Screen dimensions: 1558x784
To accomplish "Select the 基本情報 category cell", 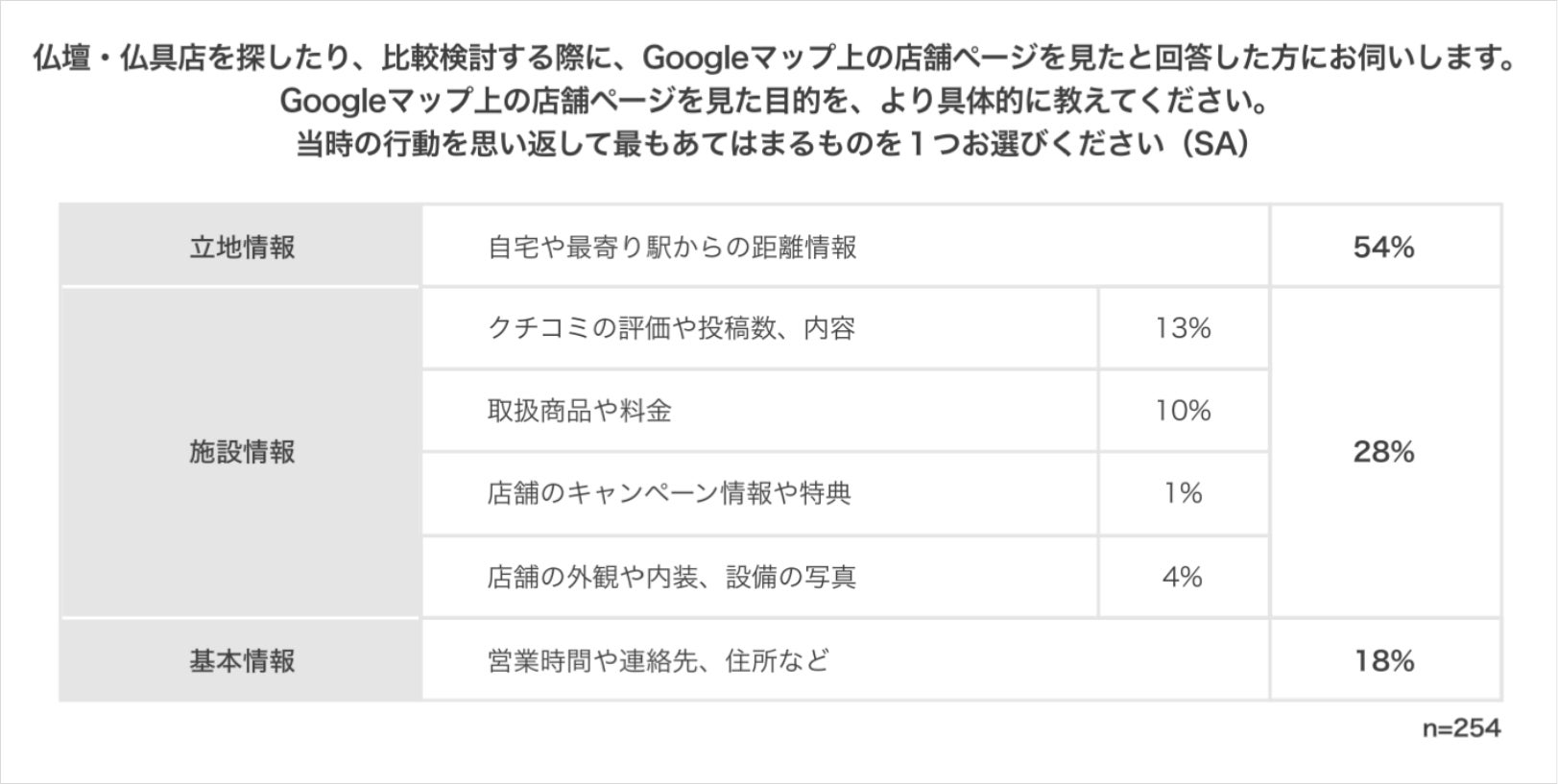I will click(x=242, y=661).
